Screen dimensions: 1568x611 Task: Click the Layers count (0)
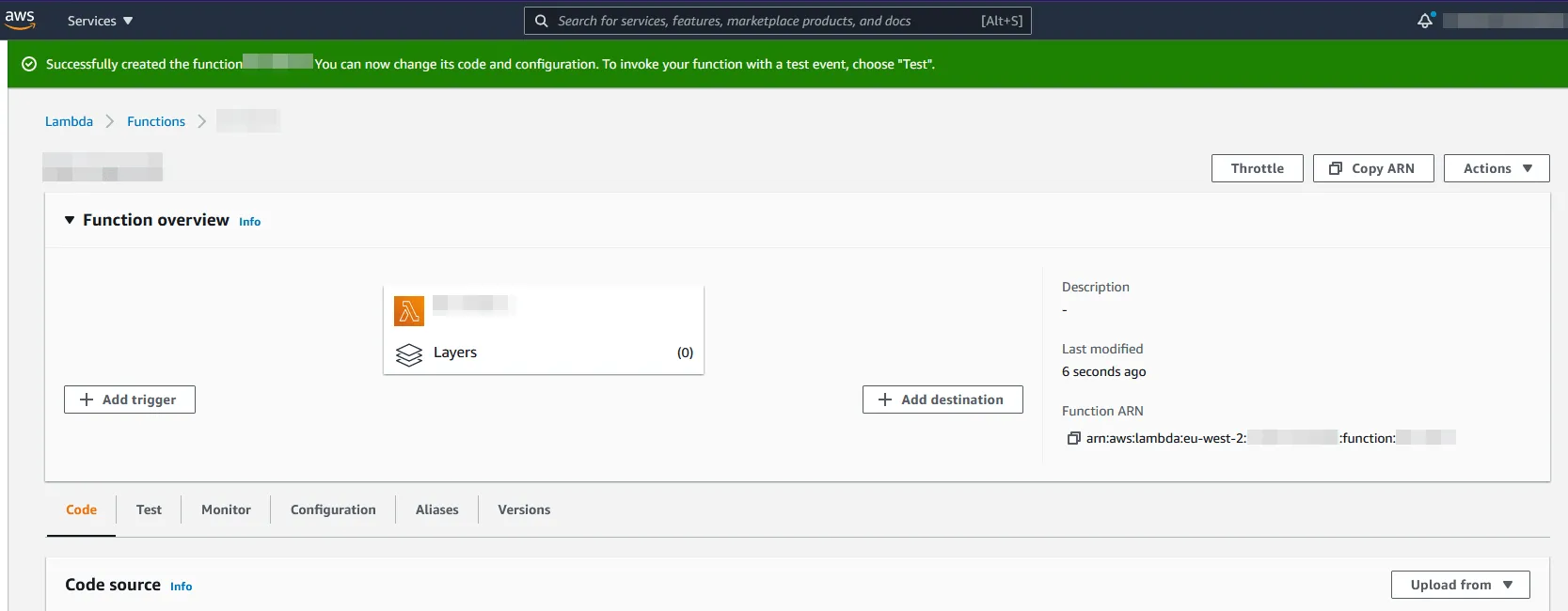tap(685, 352)
